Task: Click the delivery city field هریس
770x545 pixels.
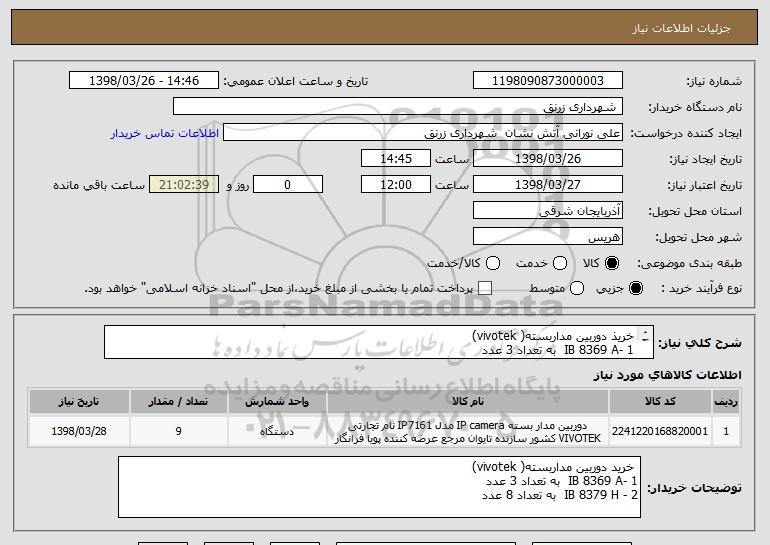Action: [548, 237]
